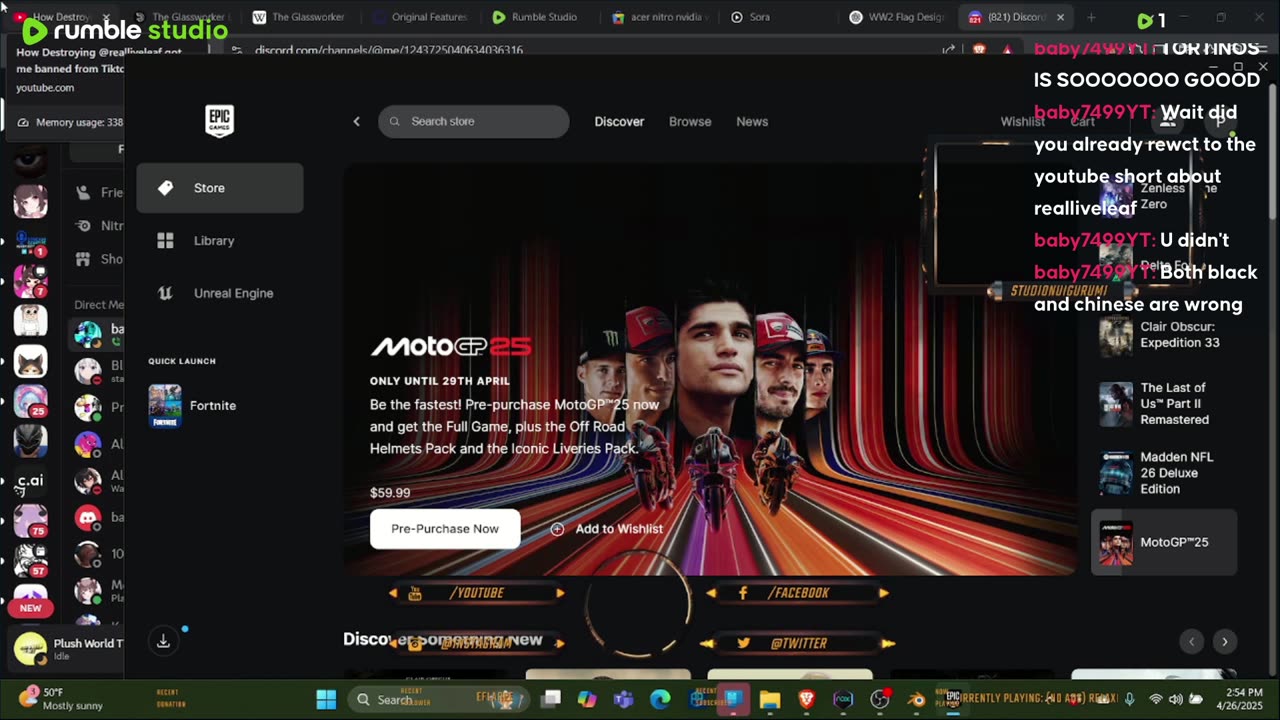Close the Discord browser tab
Image resolution: width=1280 pixels, height=720 pixels.
(x=1060, y=17)
